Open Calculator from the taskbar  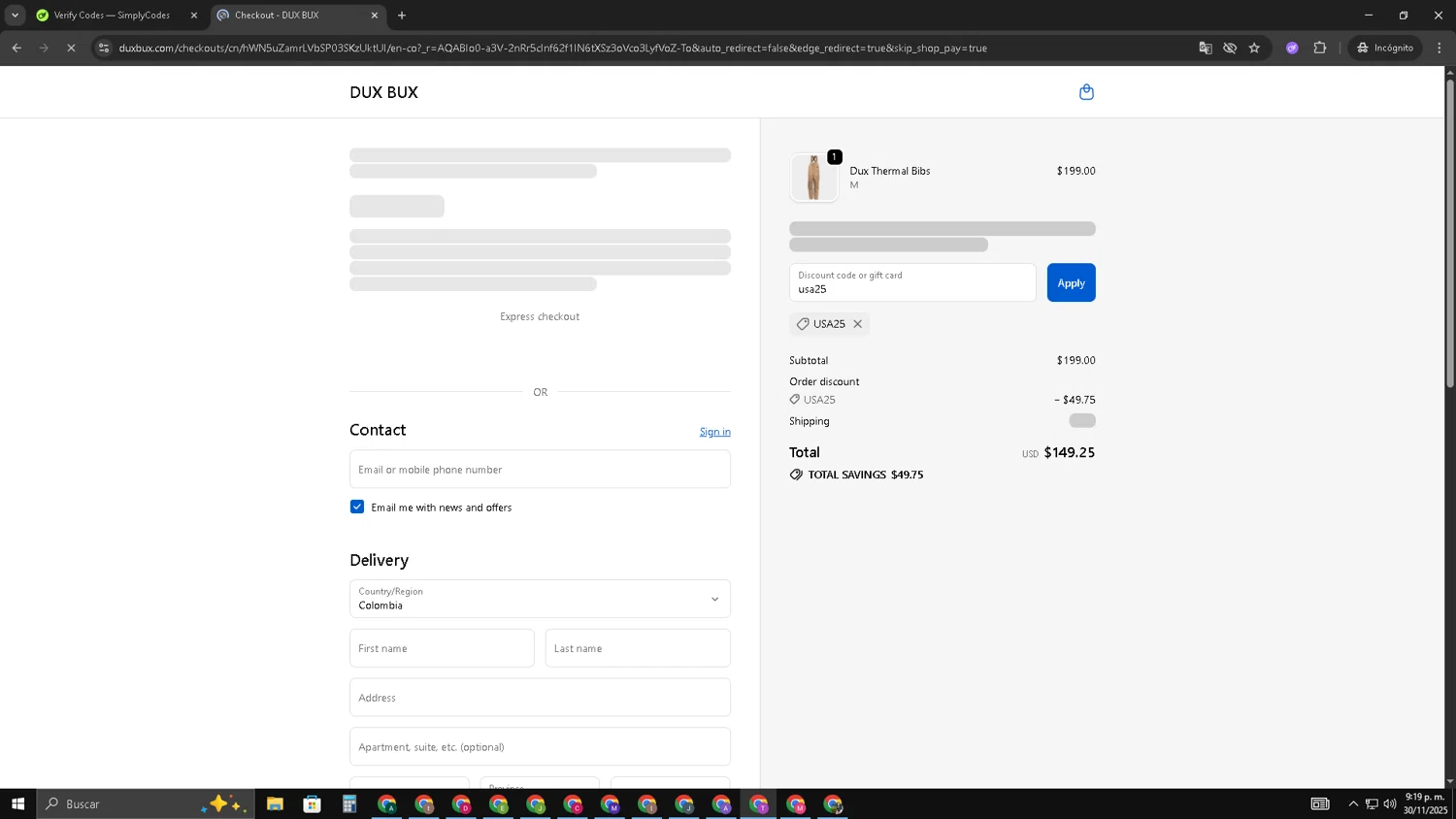click(349, 803)
